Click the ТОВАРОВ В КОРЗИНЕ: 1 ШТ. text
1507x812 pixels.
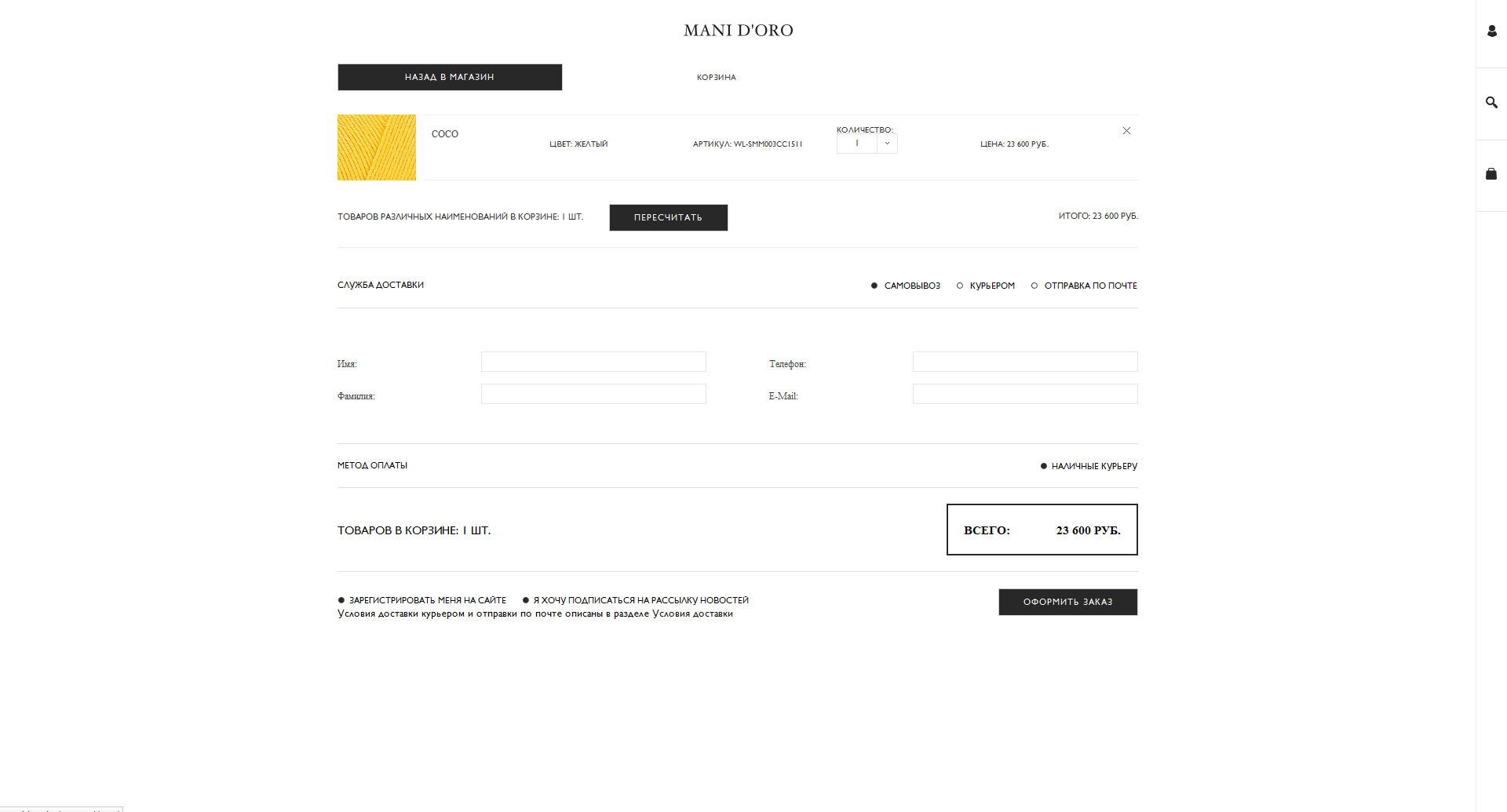pos(414,530)
